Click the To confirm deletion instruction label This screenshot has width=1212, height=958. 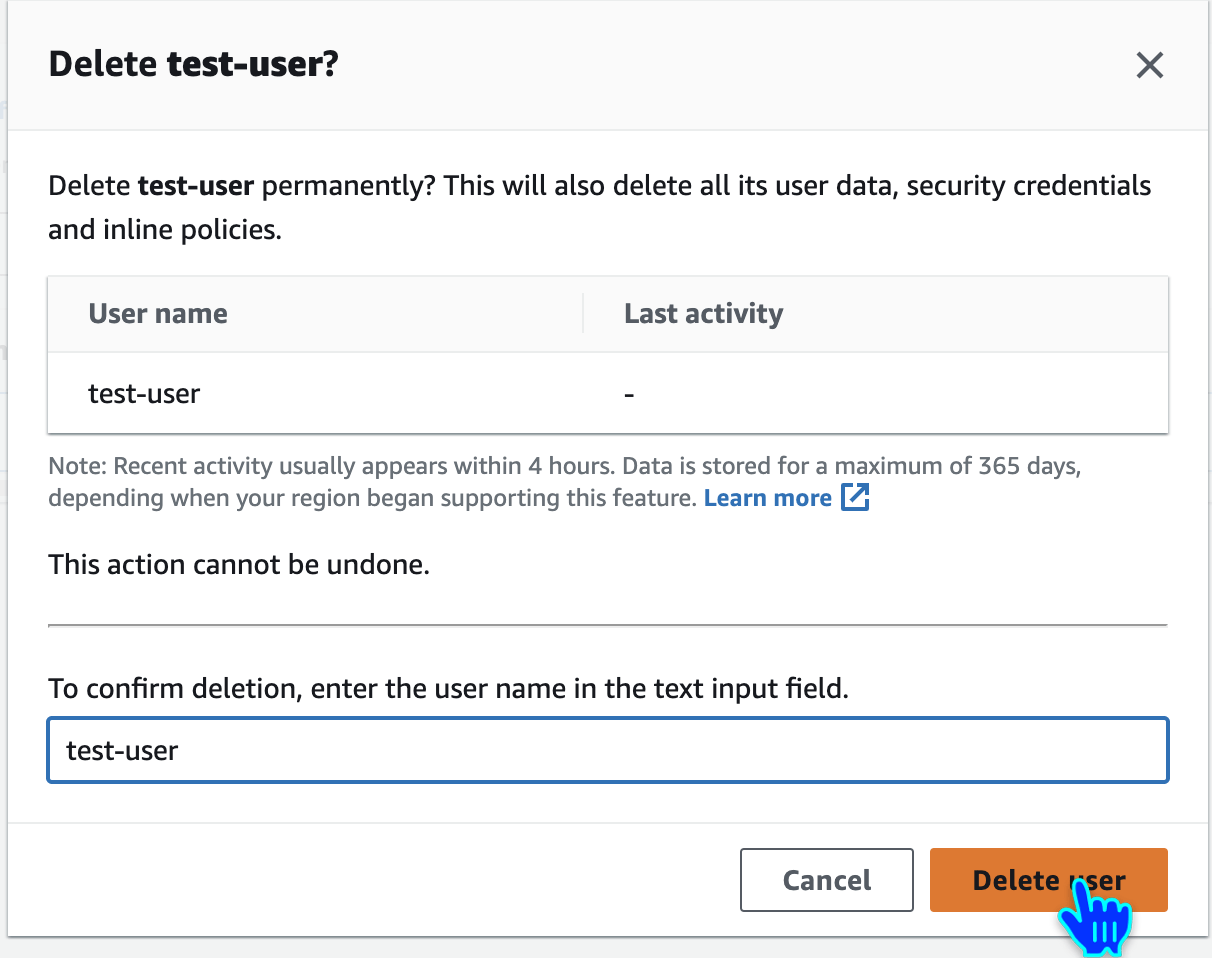[447, 689]
